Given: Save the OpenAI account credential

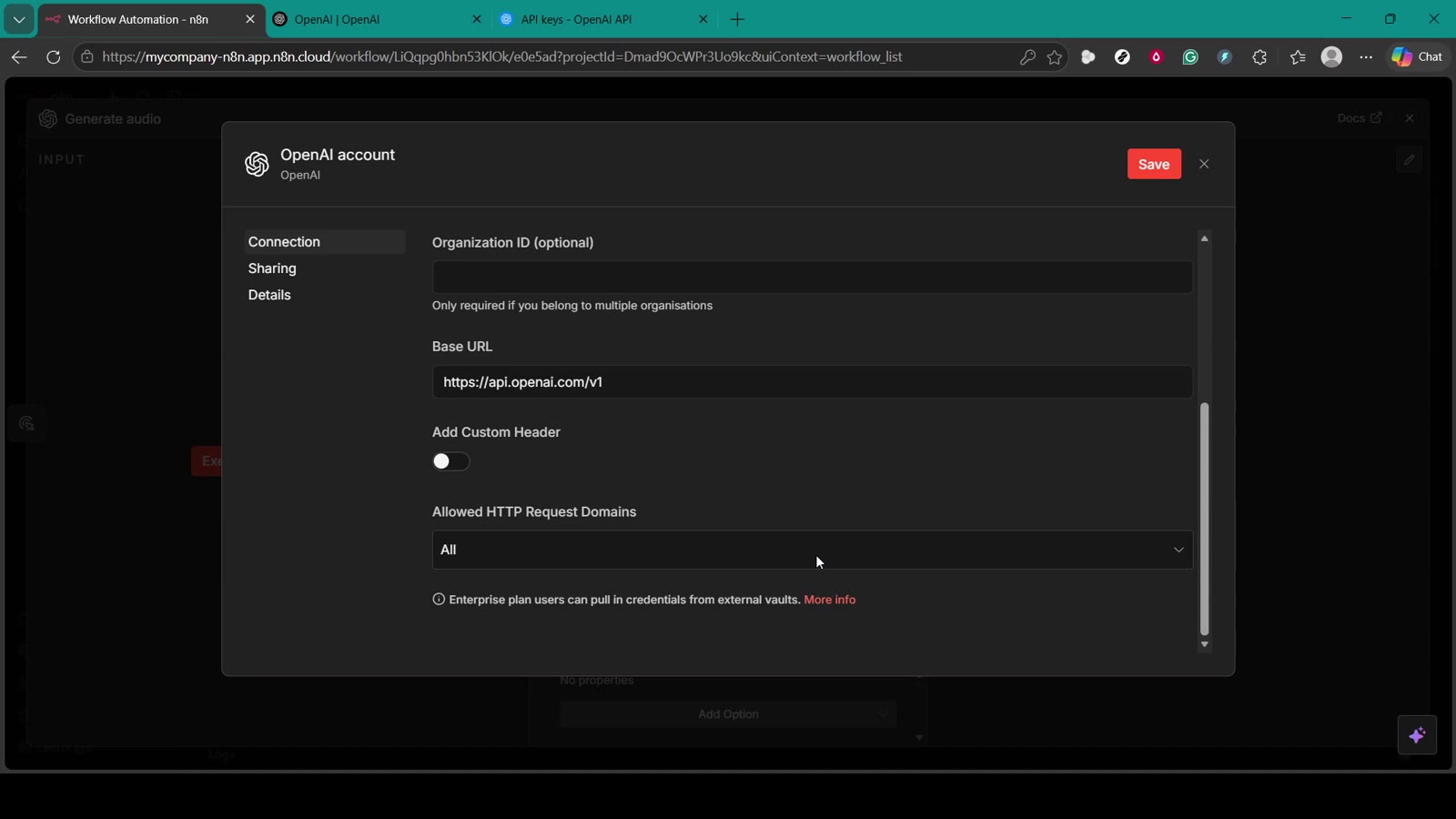Looking at the screenshot, I should tap(1154, 164).
